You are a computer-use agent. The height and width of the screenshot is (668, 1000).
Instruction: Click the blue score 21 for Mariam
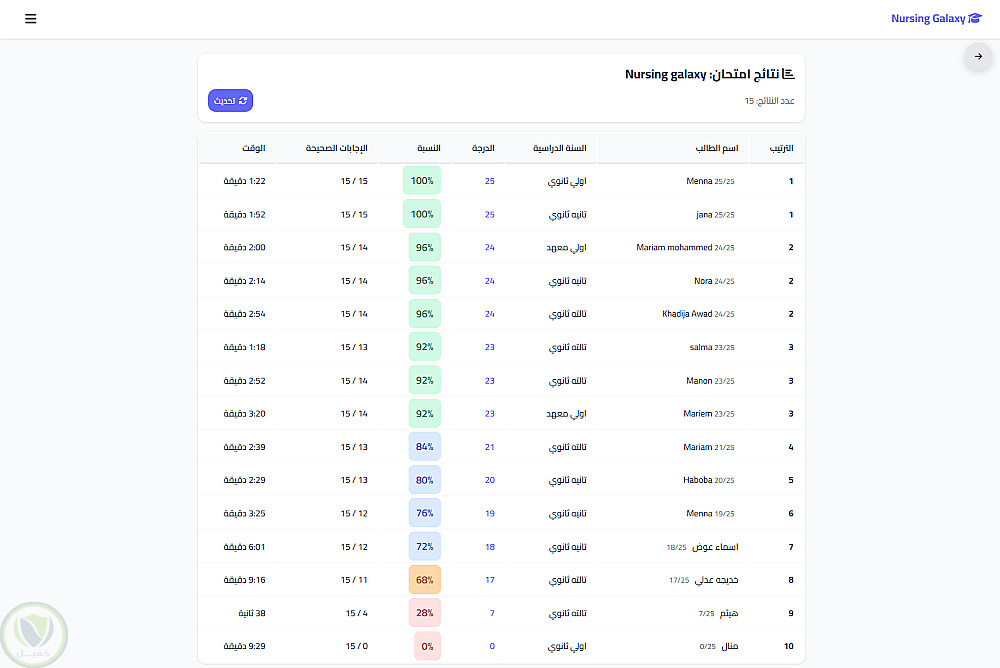489,447
